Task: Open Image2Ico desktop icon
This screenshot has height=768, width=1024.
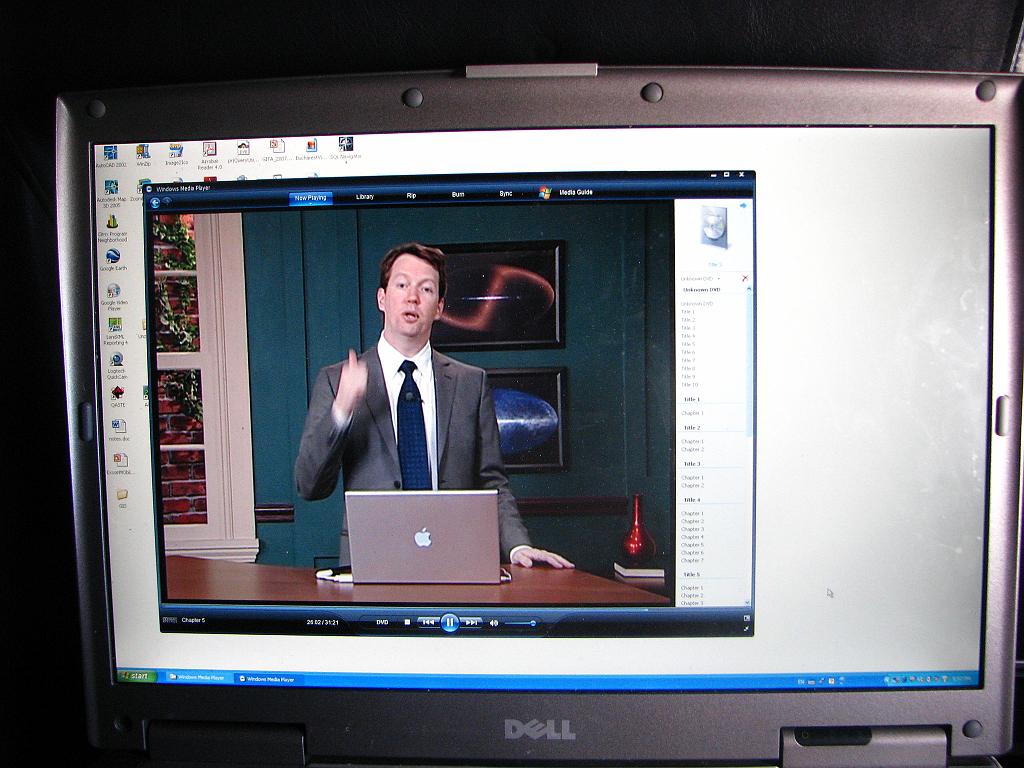Action: (176, 154)
